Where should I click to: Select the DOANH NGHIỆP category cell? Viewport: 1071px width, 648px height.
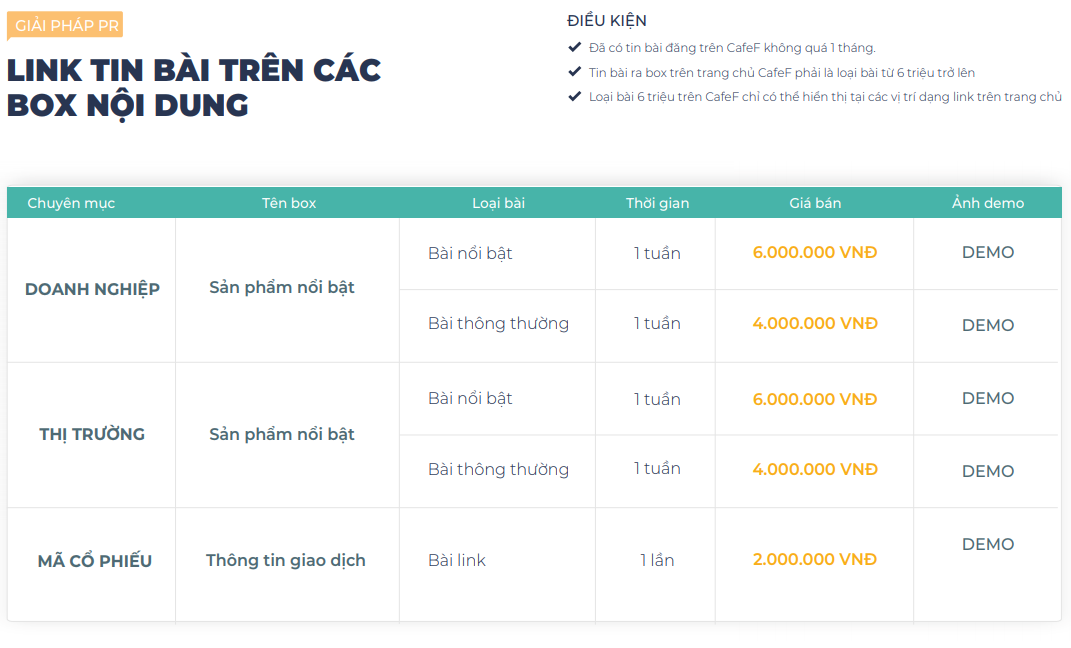pyautogui.click(x=92, y=290)
